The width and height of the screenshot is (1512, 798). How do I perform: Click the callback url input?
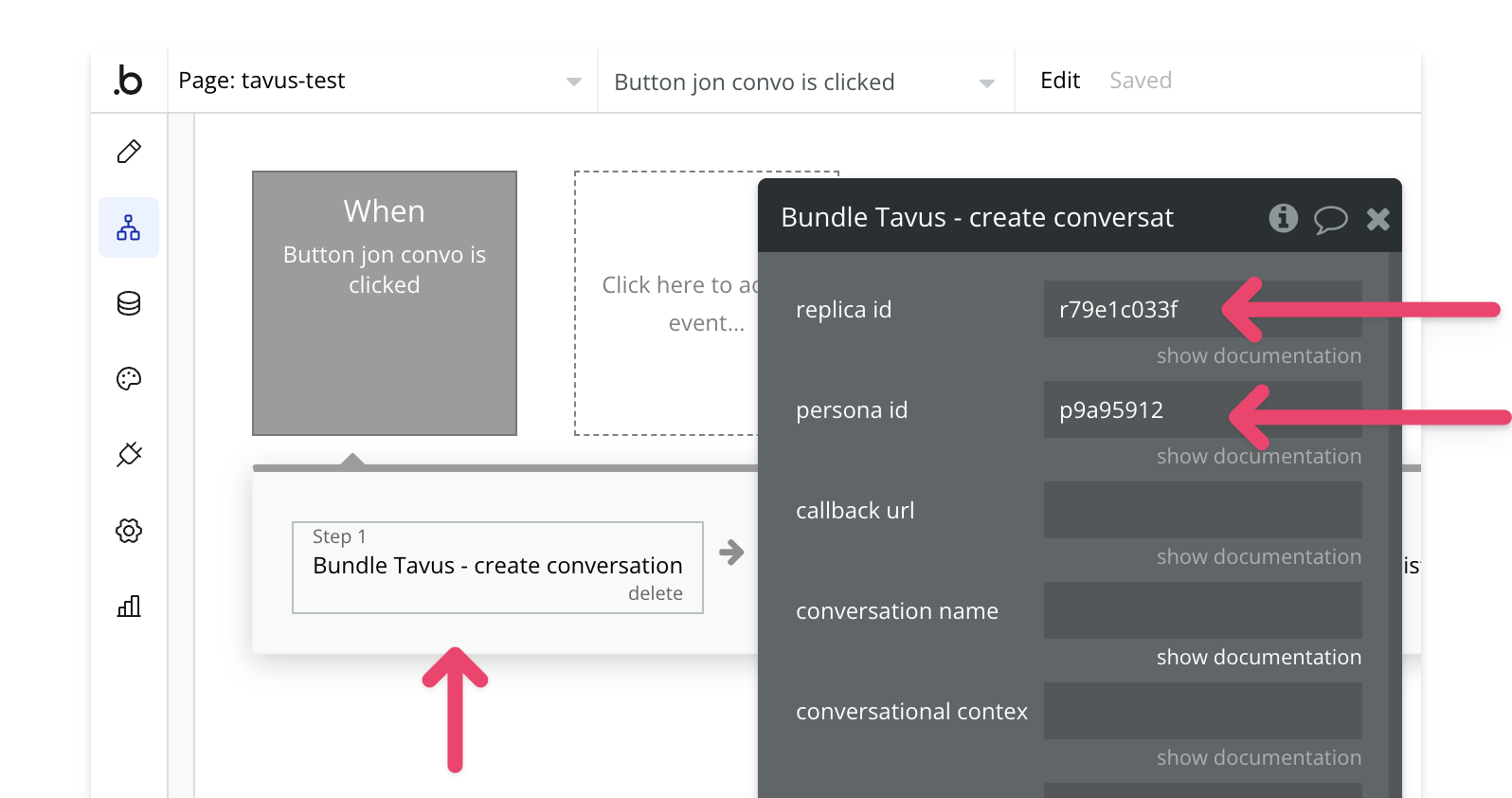[x=1203, y=510]
